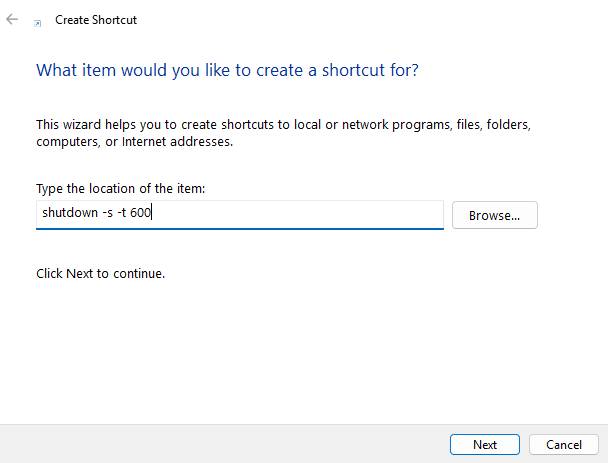Click the wizard description paragraph
The height and width of the screenshot is (463, 608).
tap(283, 133)
